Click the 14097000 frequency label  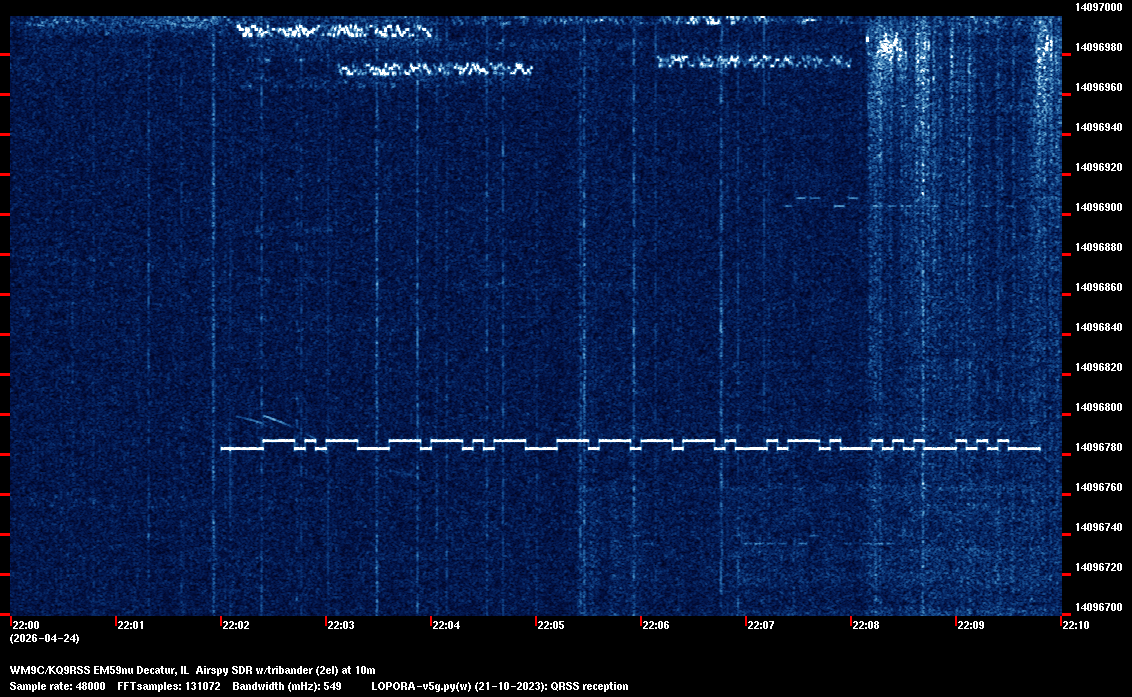coord(1097,7)
